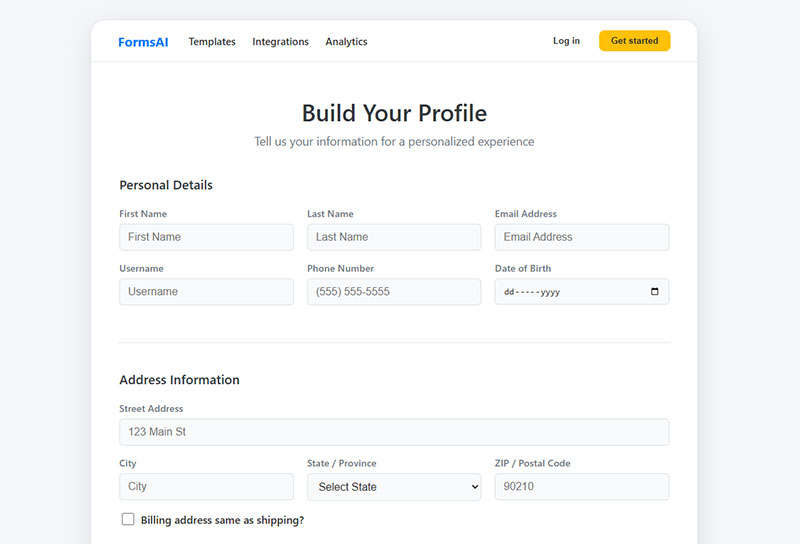800x544 pixels.
Task: Click the FormsAI logo
Action: click(143, 42)
